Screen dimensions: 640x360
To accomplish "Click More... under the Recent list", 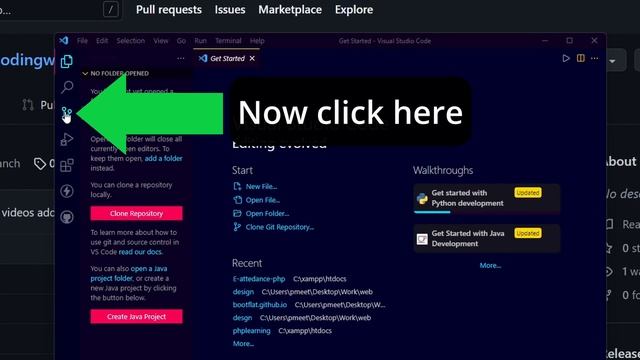I will [243, 344].
